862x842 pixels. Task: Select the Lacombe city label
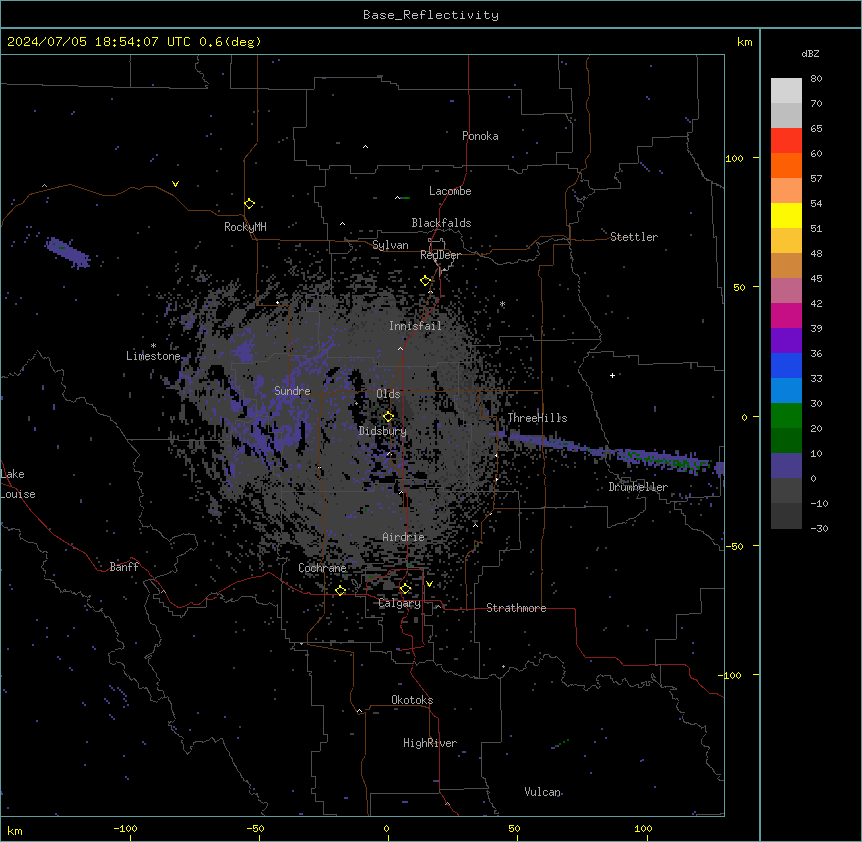pyautogui.click(x=450, y=191)
